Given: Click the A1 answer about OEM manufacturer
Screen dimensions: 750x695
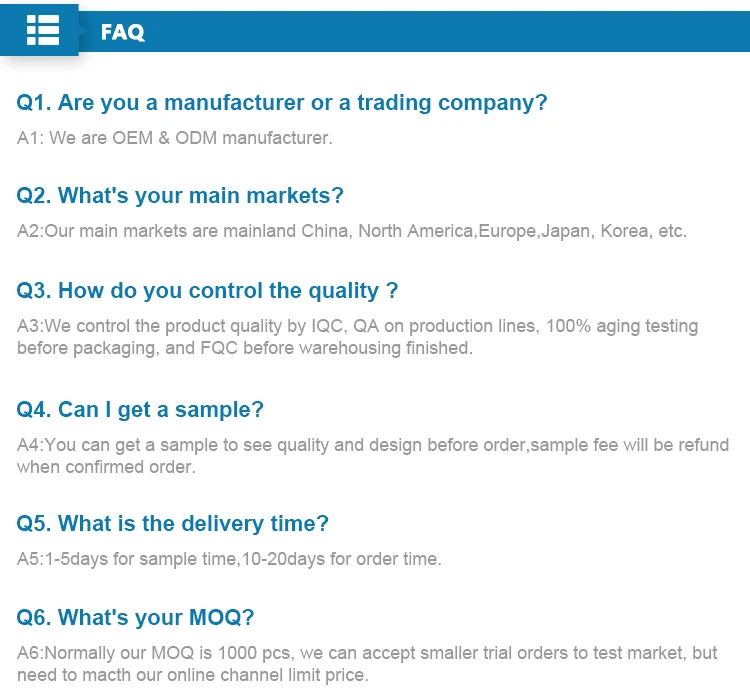Looking at the screenshot, I should (174, 138).
